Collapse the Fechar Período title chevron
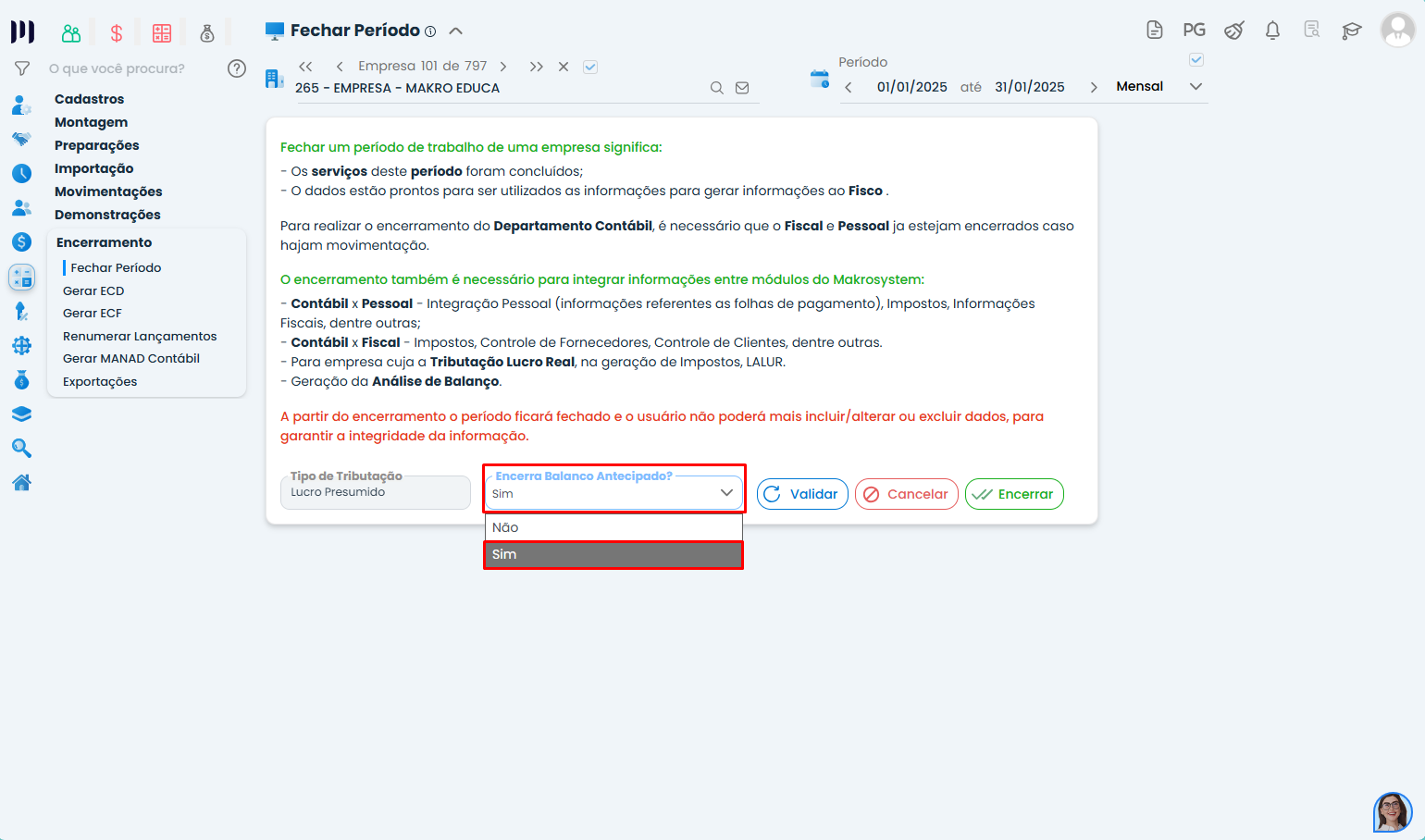The height and width of the screenshot is (840, 1425). click(x=455, y=31)
